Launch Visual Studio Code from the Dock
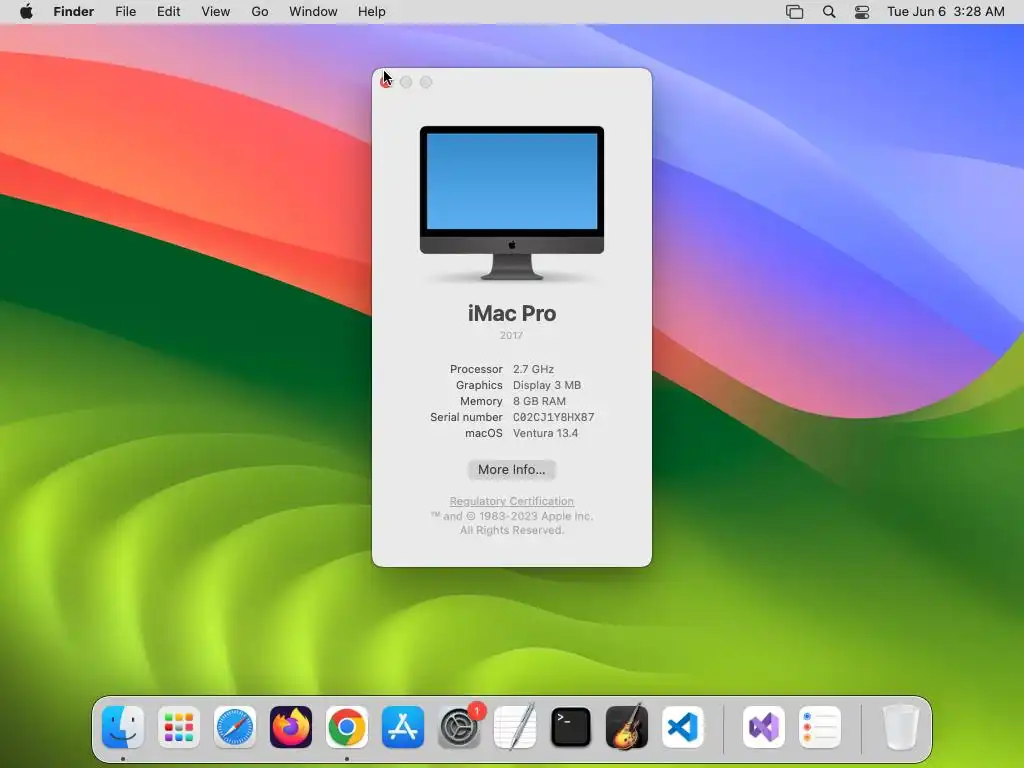 682,727
